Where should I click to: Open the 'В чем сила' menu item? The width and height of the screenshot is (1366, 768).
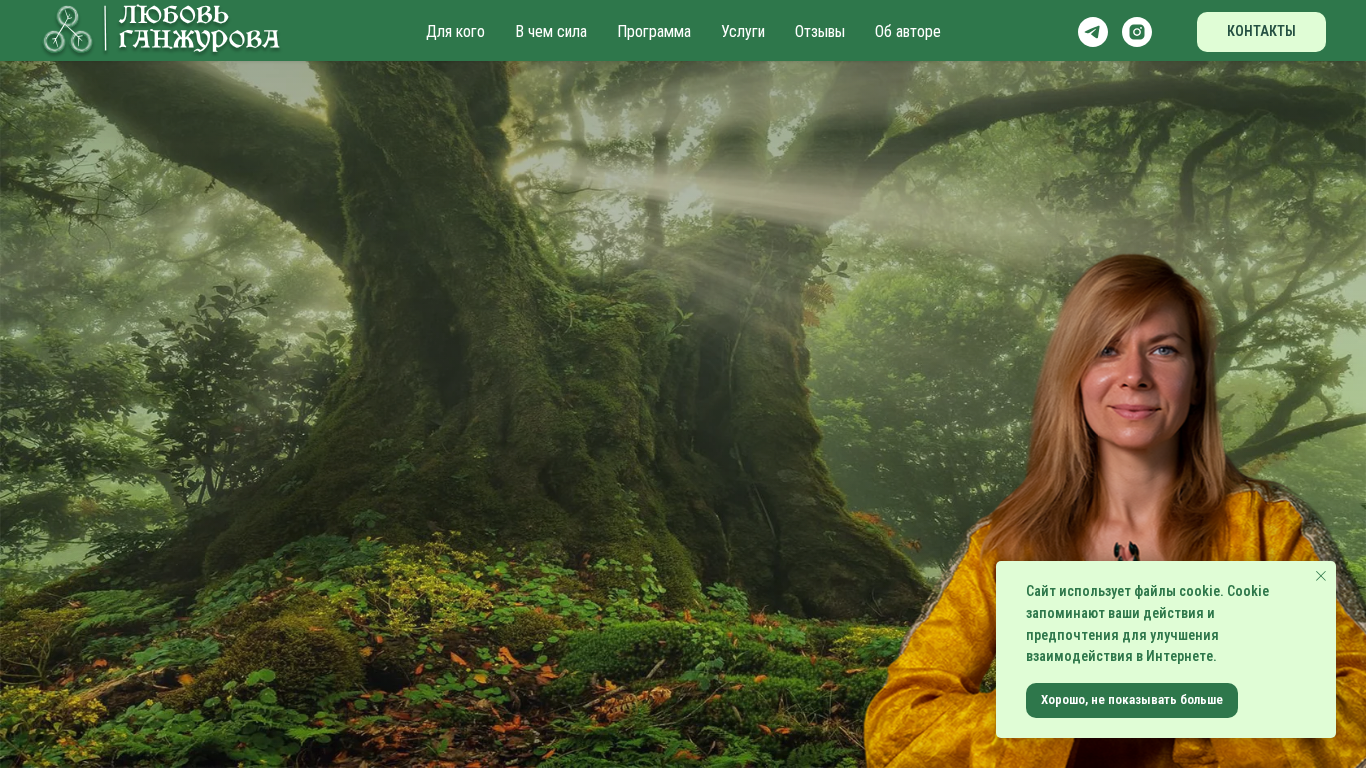coord(551,32)
